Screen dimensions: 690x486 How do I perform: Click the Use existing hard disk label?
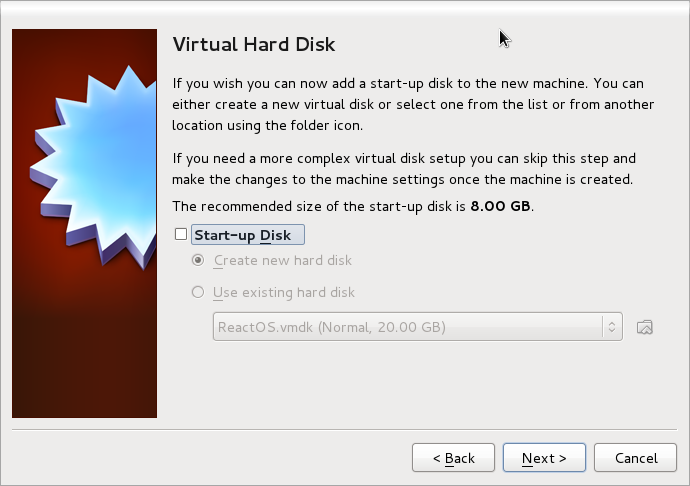tap(284, 292)
